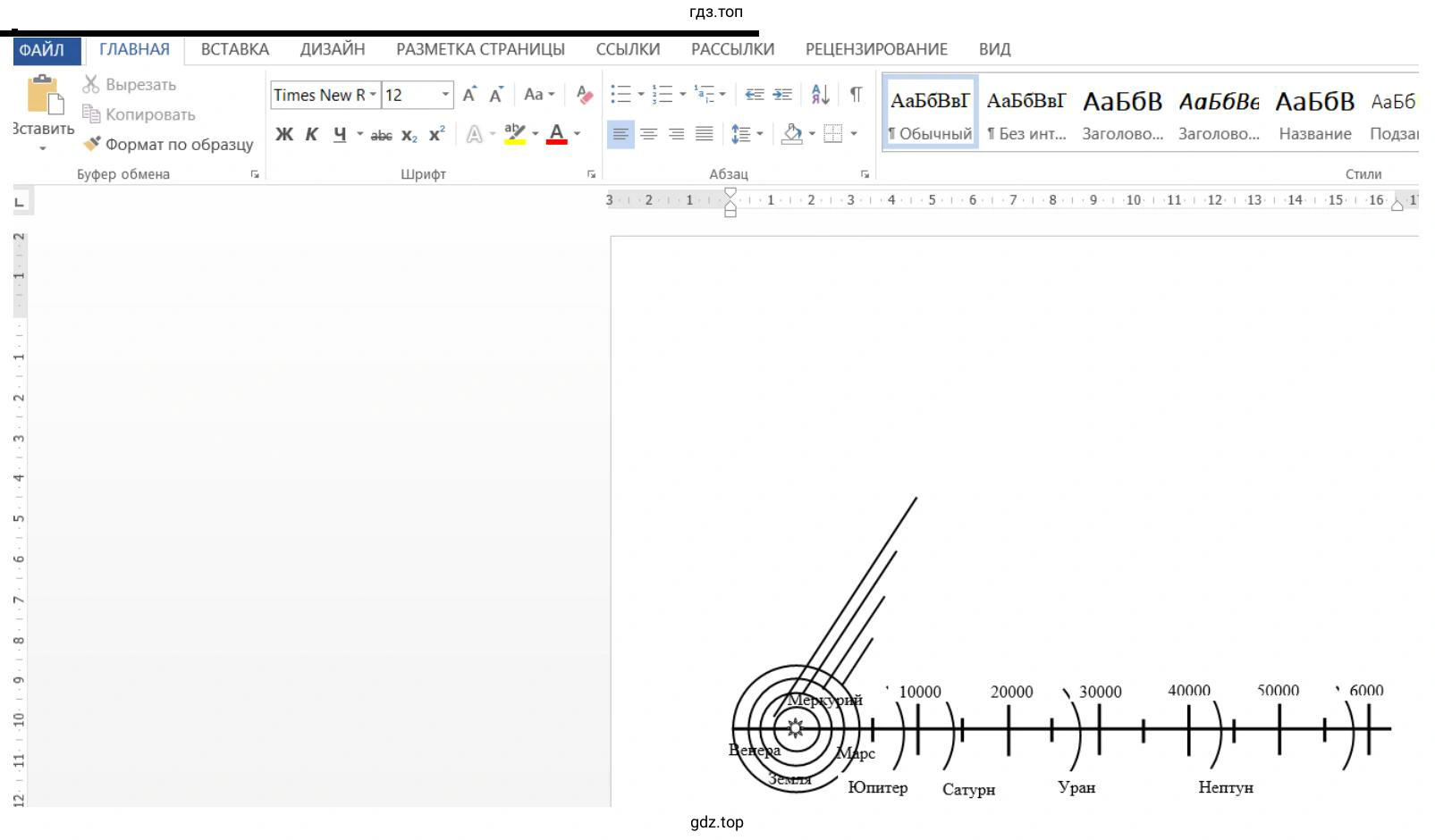Screen dimensions: 1435x840
Task: Open the Change Case (Аа) dropdown
Action: 539,95
